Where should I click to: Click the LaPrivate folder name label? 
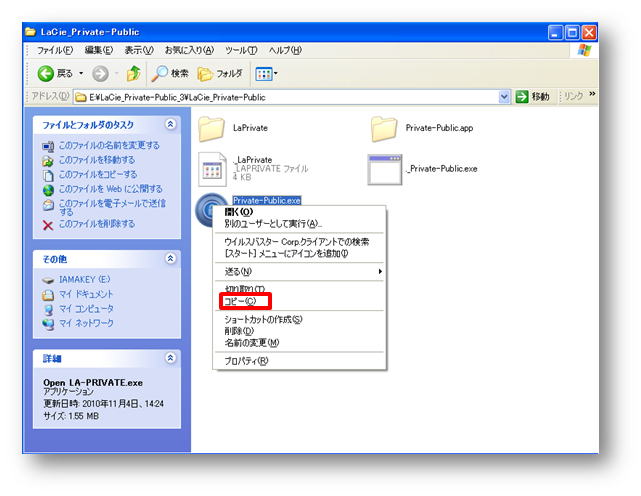[x=250, y=128]
